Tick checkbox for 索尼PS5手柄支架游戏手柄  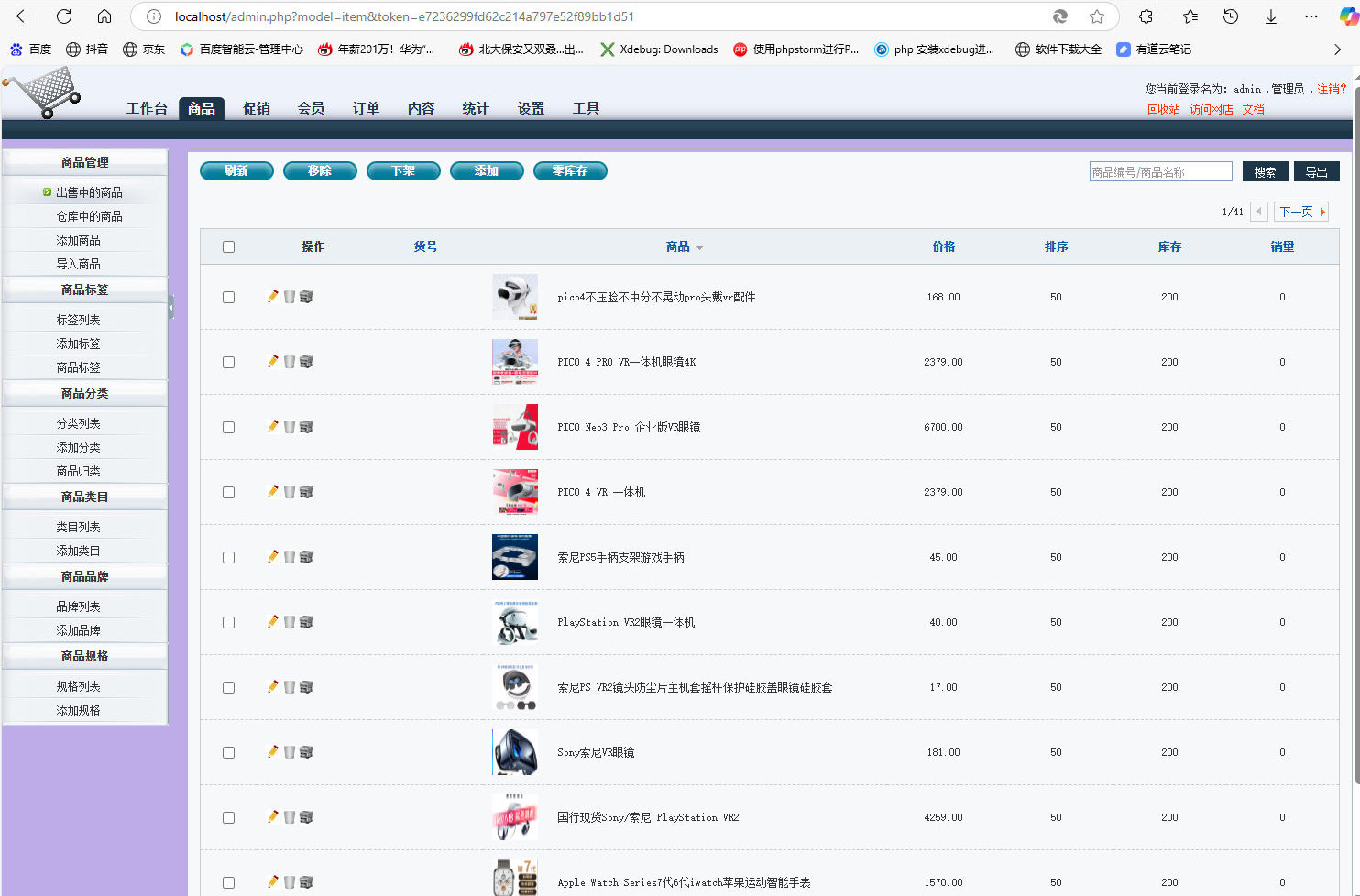click(228, 558)
